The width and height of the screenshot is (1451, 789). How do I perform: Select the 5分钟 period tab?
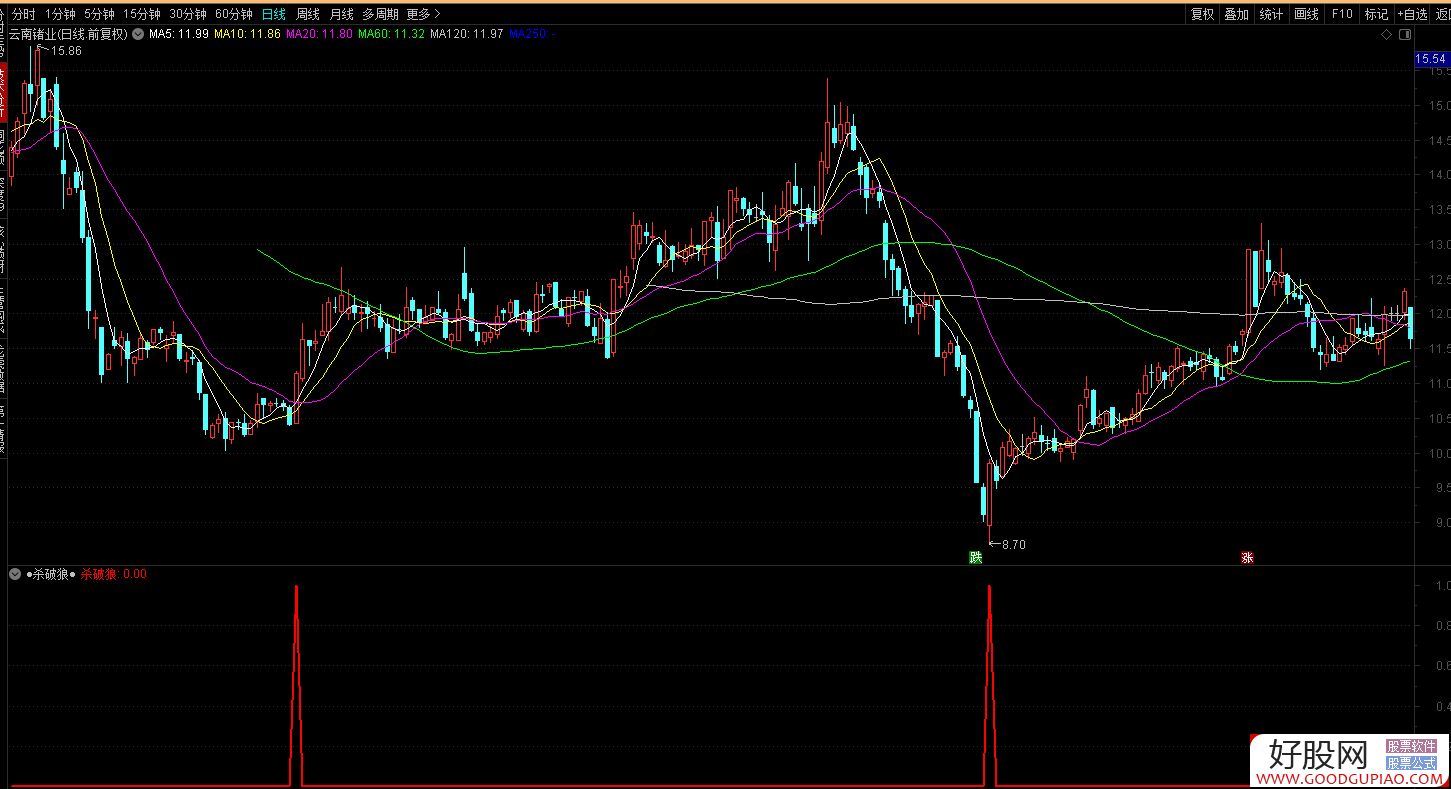(x=99, y=14)
